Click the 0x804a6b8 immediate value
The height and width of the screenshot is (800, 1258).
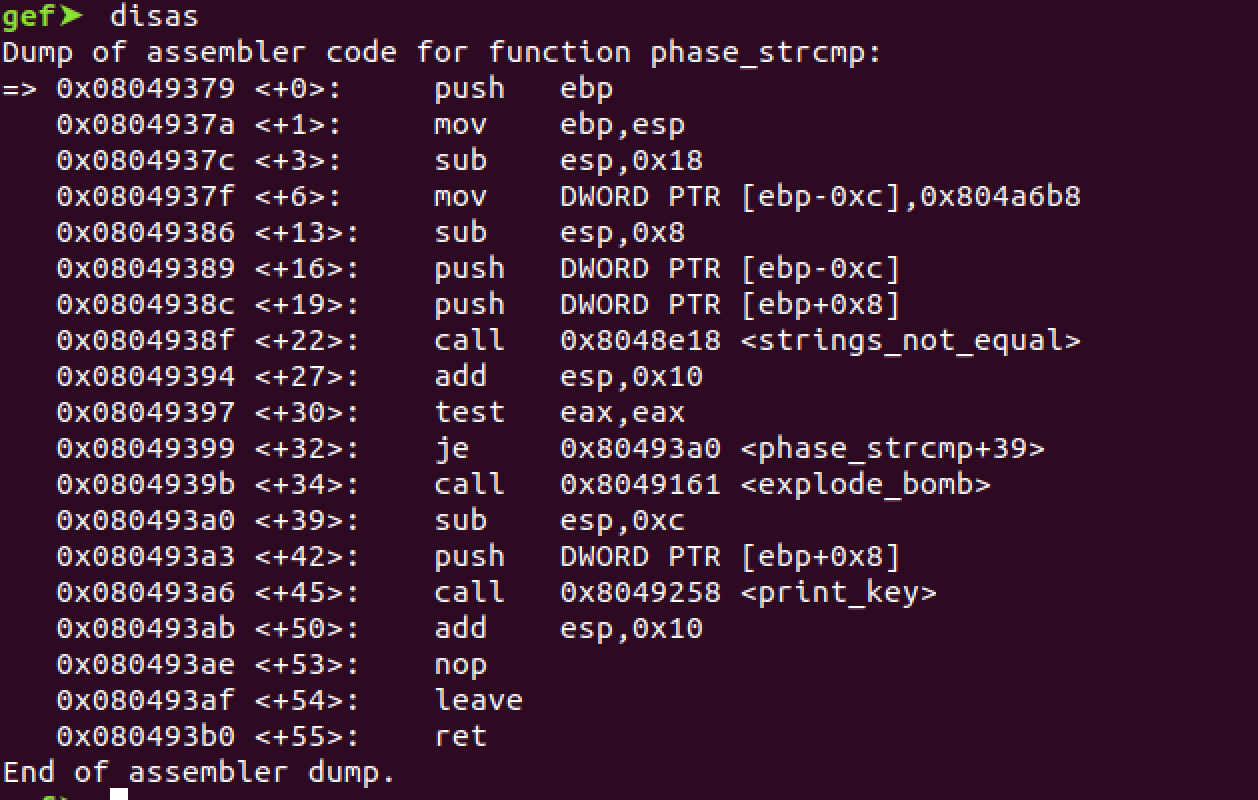point(1001,196)
